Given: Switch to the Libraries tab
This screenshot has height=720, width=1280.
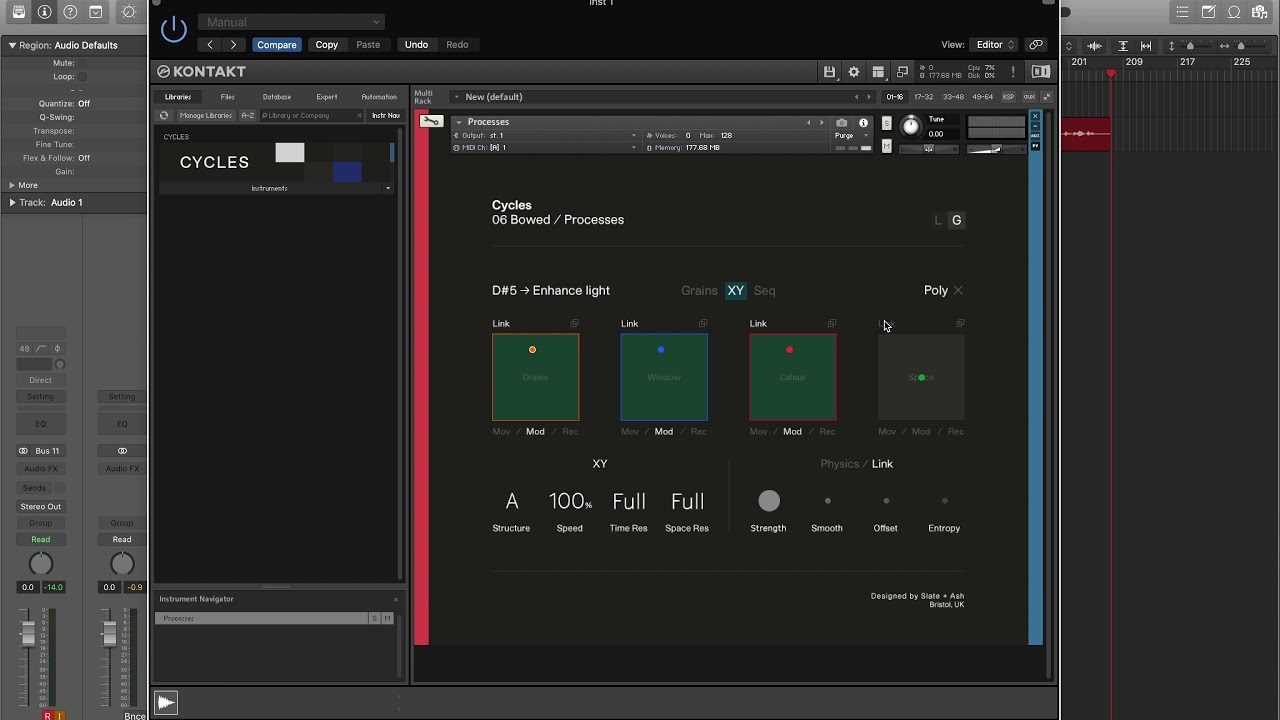Looking at the screenshot, I should pos(178,97).
